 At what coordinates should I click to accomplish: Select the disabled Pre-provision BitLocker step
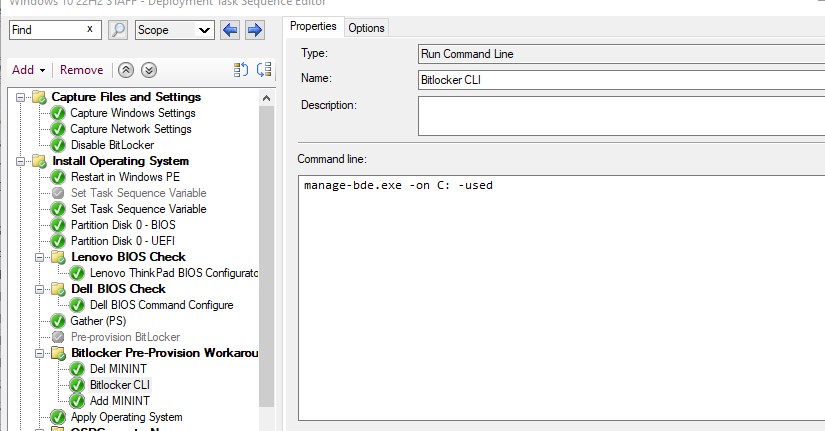click(x=125, y=337)
